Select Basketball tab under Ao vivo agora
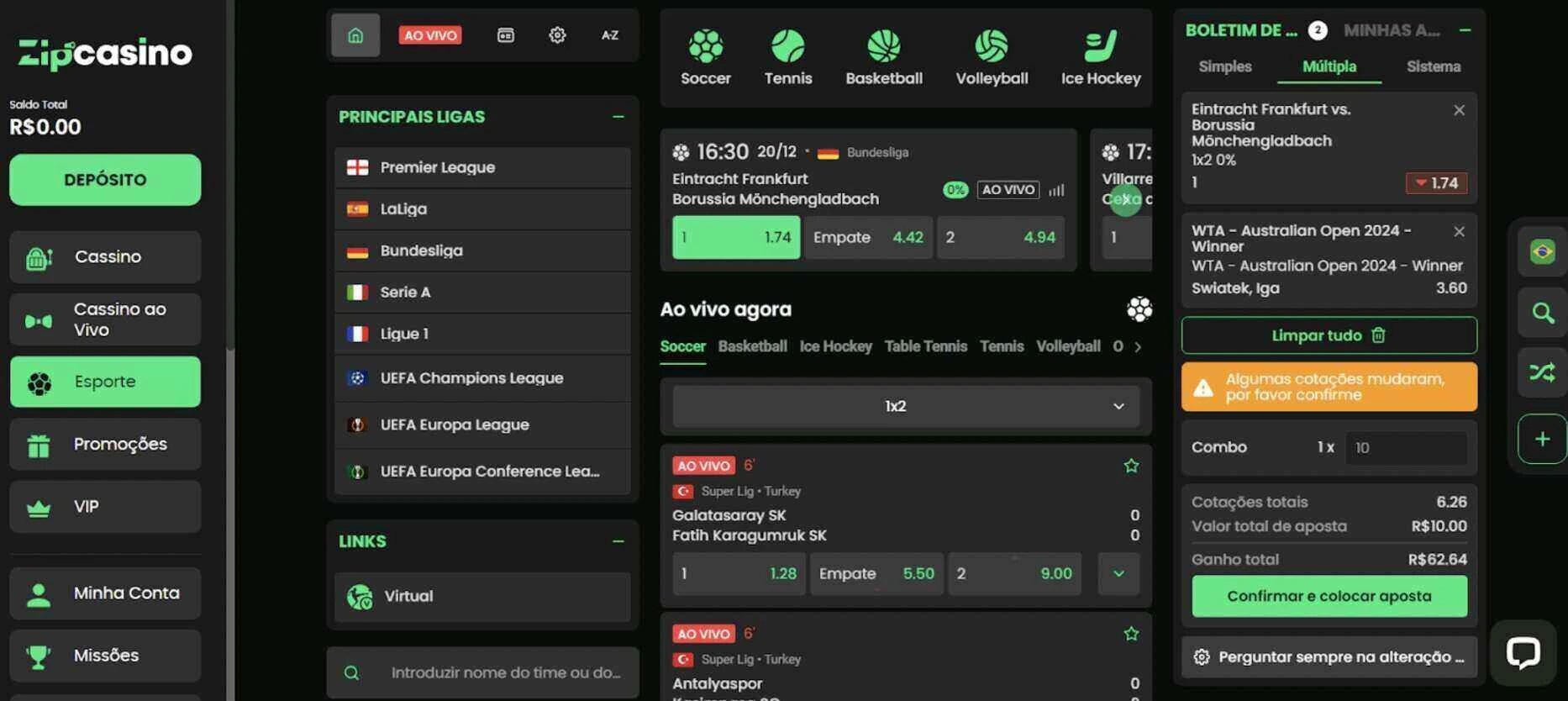Image resolution: width=1568 pixels, height=701 pixels. pyautogui.click(x=752, y=346)
